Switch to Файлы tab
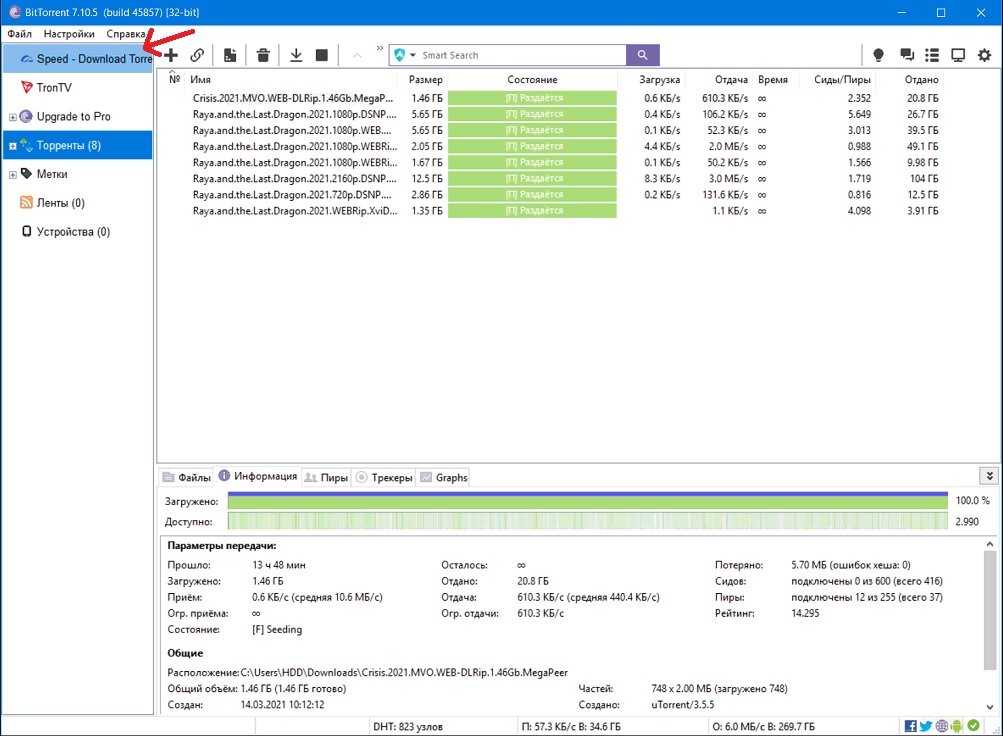This screenshot has width=1003, height=737. 186,477
